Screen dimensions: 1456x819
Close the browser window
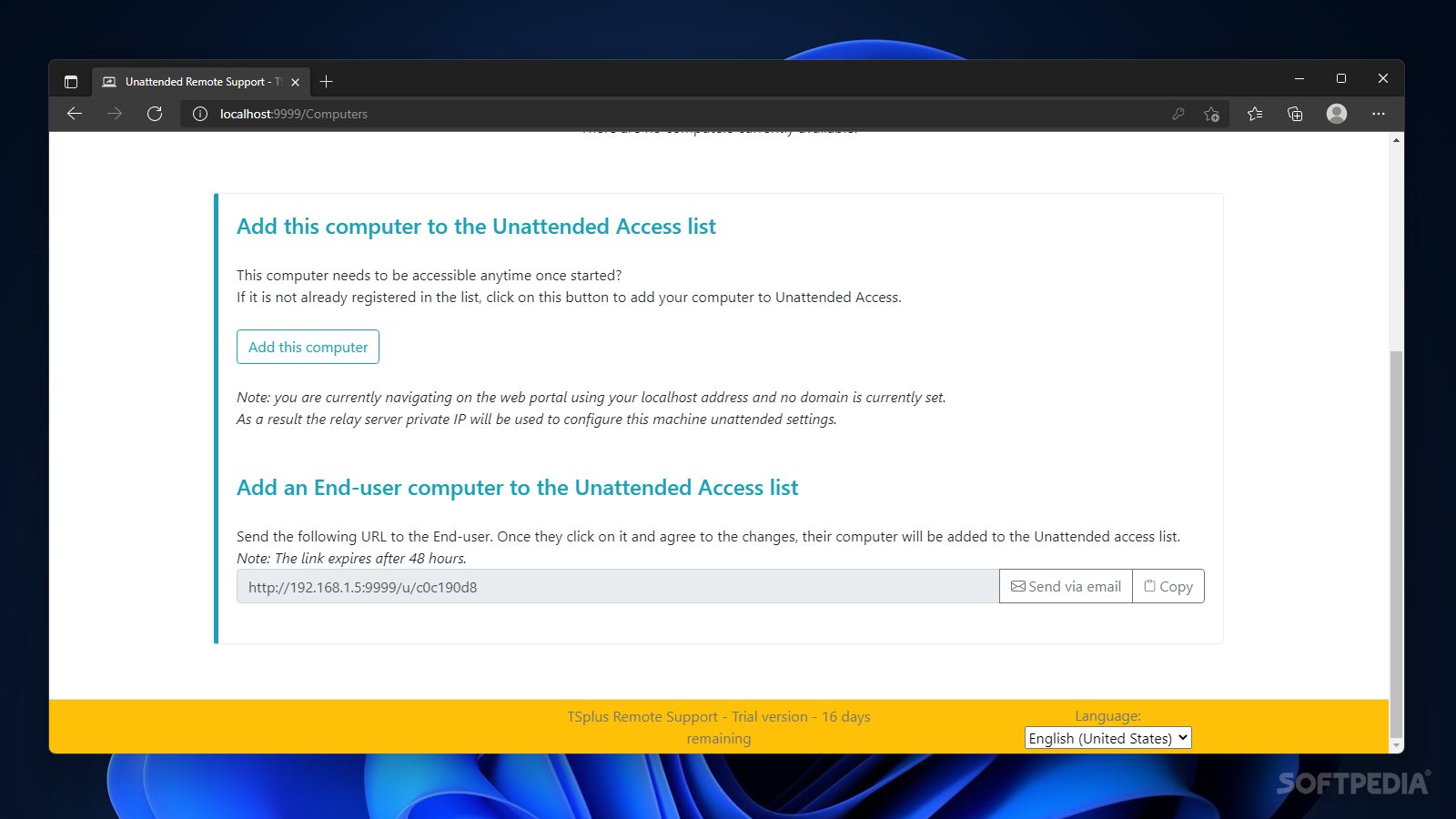[x=1383, y=79]
